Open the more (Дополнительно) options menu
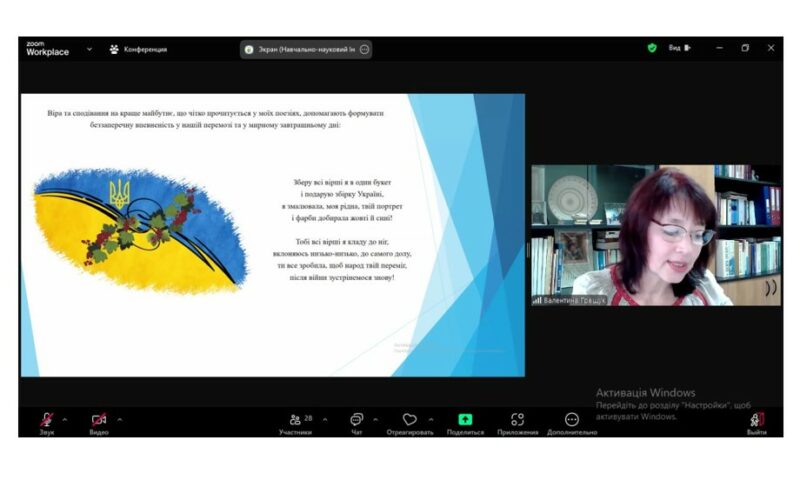The height and width of the screenshot is (500, 800). tap(572, 419)
